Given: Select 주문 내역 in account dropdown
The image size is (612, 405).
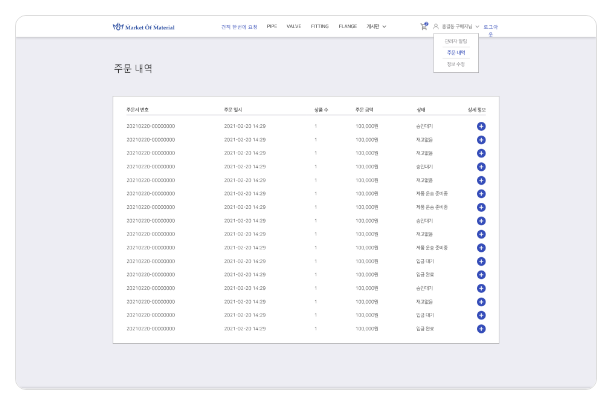Looking at the screenshot, I should (x=456, y=53).
